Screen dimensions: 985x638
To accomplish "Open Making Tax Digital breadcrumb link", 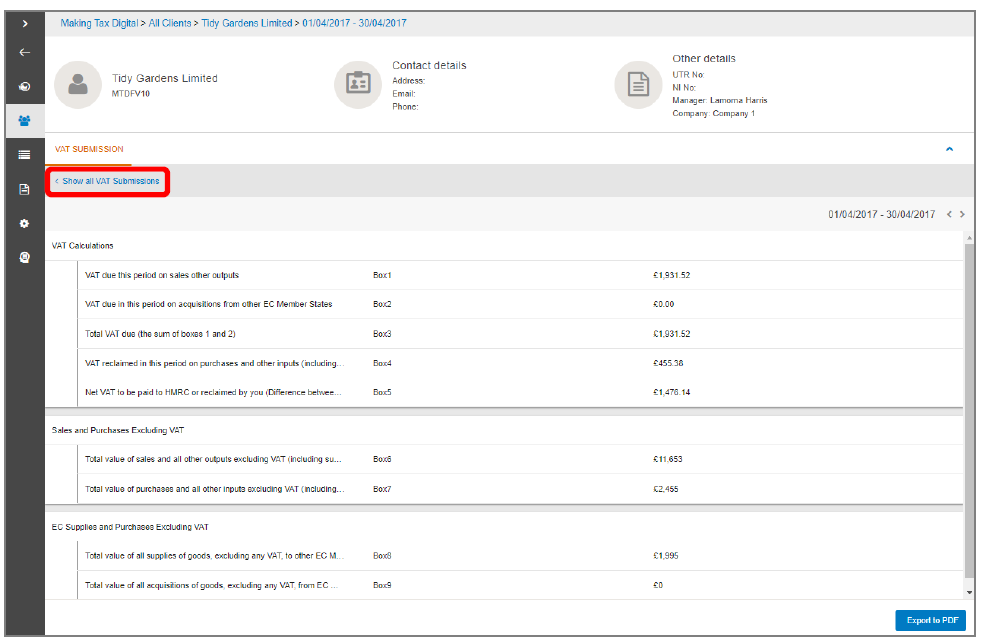I will [x=99, y=23].
